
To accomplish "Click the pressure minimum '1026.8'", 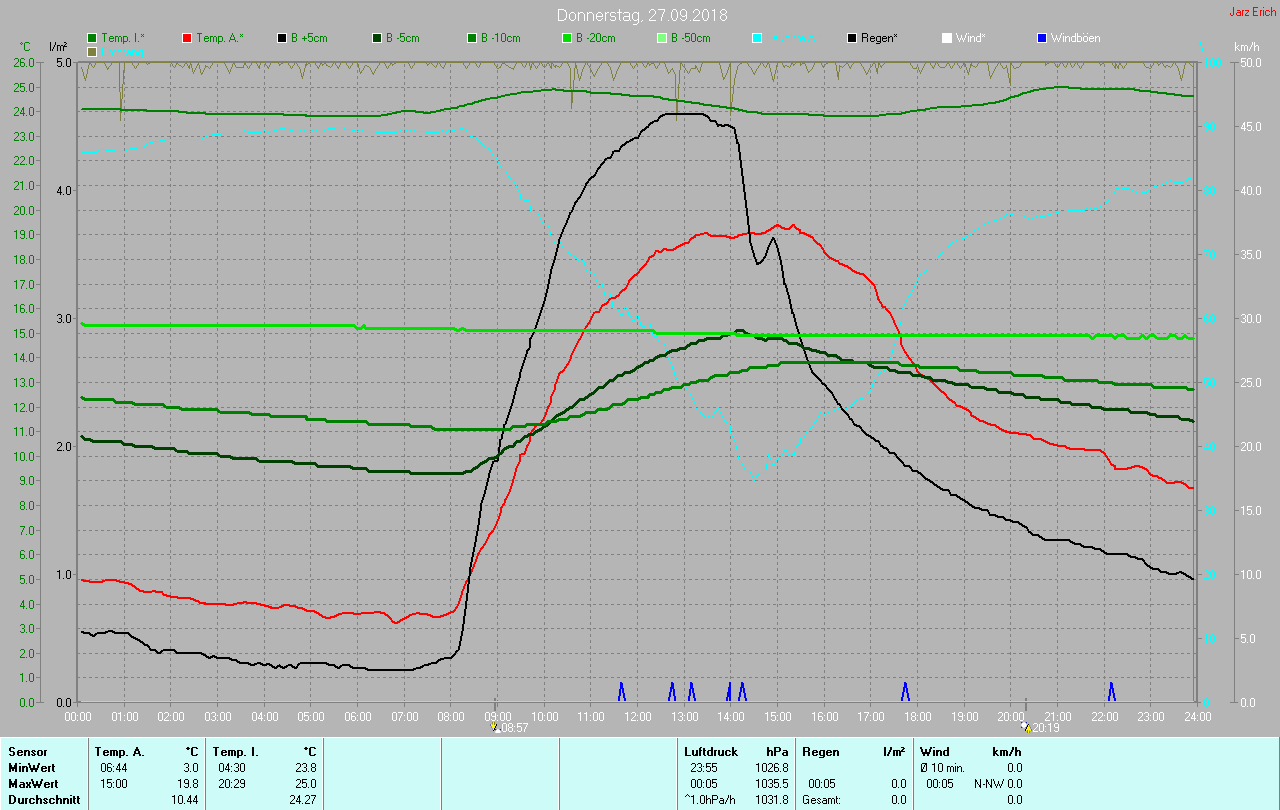I will 771,768.
